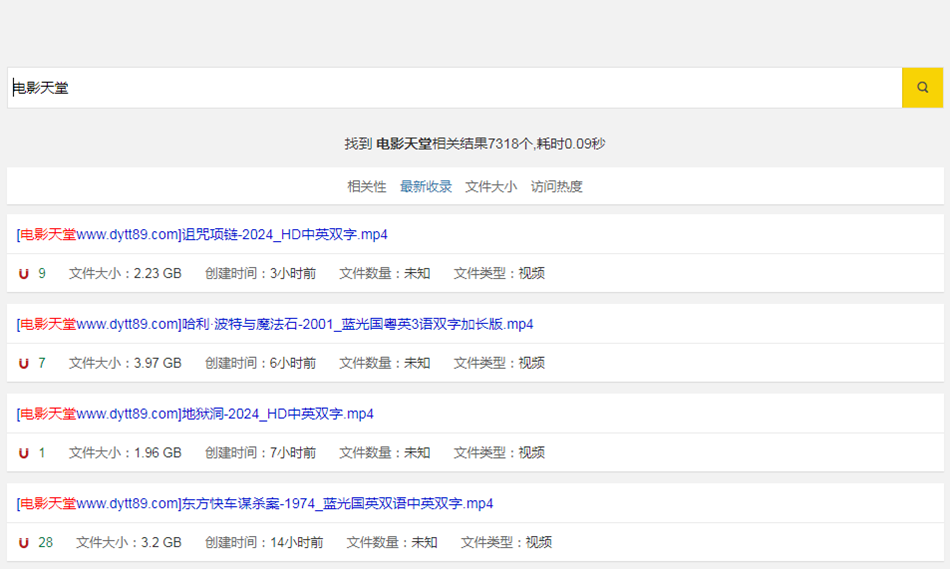Sort results by 最新收录
Viewport: 950px width, 569px height.
coord(426,187)
